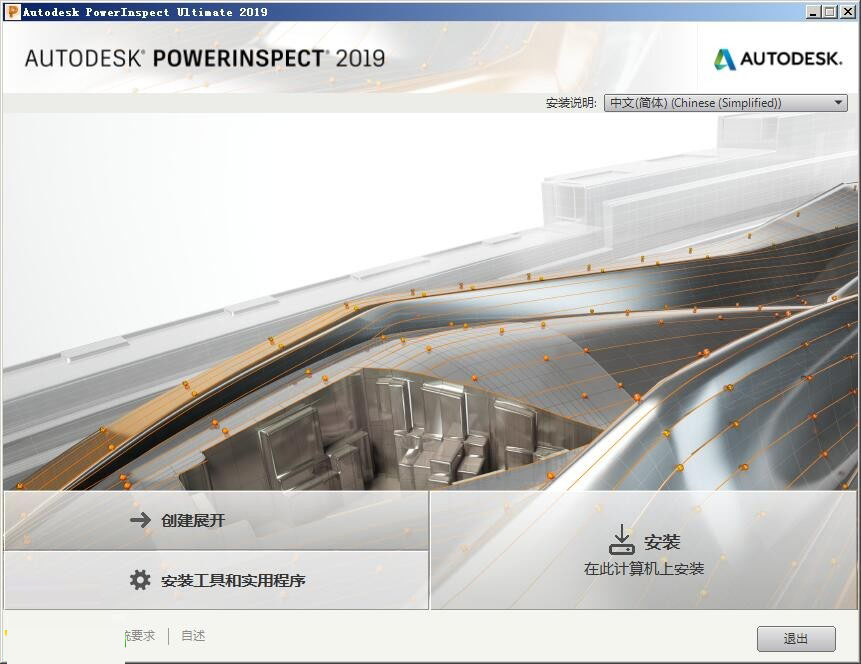861x664 pixels.
Task: Click the gear icon beside 安装工具和实用程序
Action: click(x=140, y=580)
